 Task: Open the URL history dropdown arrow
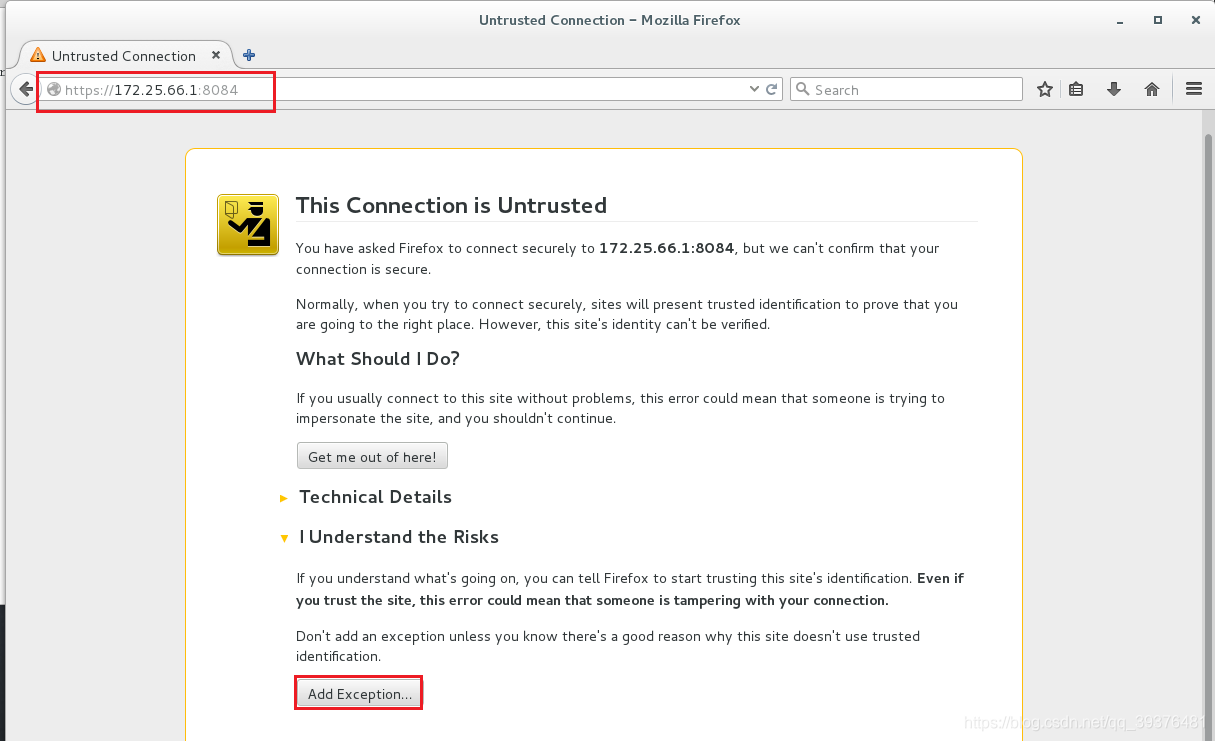(755, 89)
